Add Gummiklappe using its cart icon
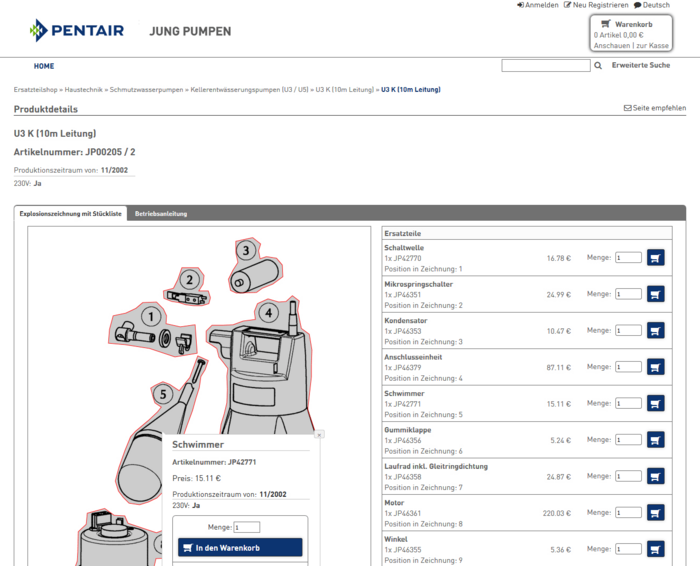The image size is (700, 566). pyautogui.click(x=655, y=440)
